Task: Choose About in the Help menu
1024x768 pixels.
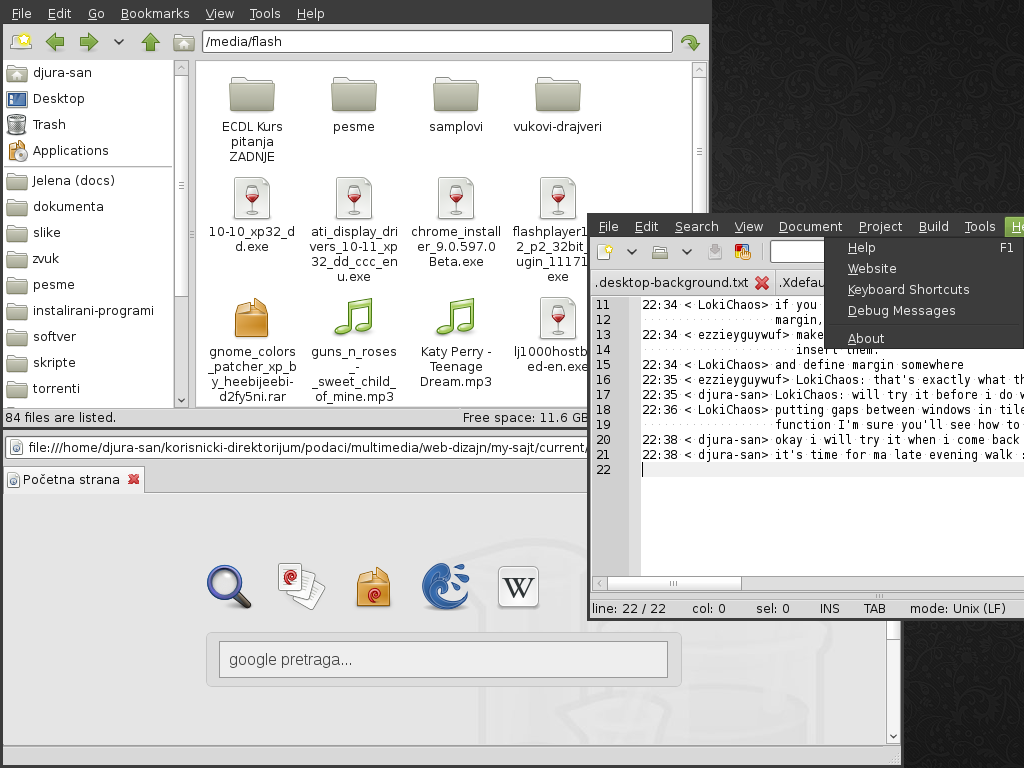Action: click(x=866, y=338)
